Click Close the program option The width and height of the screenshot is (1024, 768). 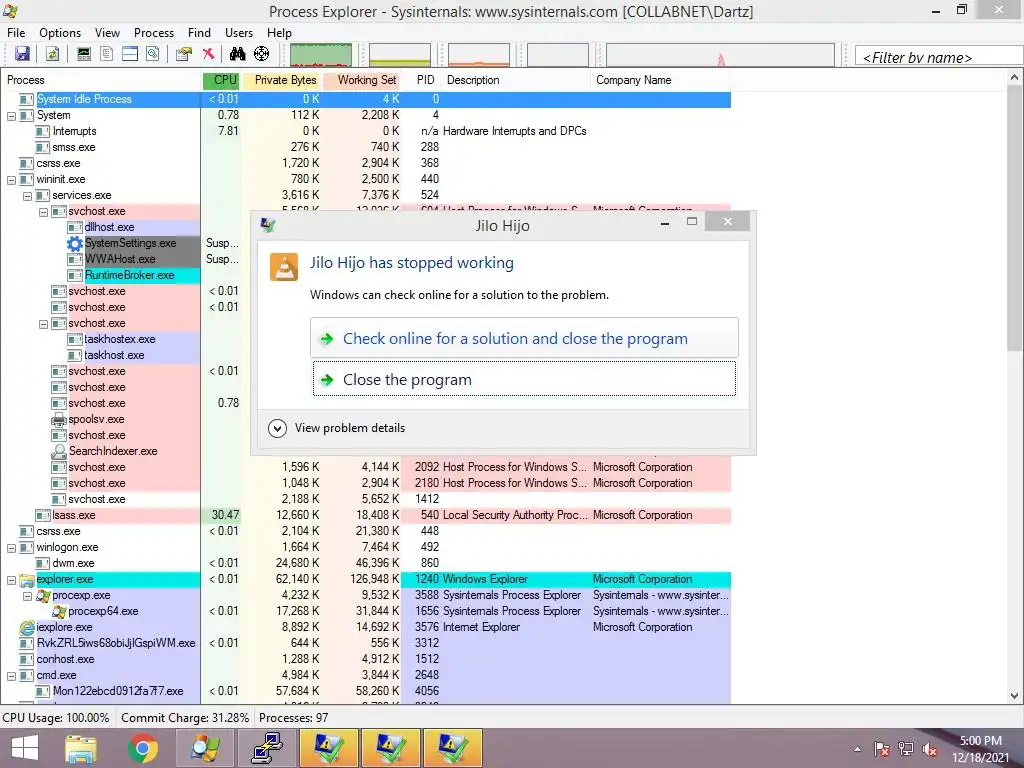click(x=524, y=379)
